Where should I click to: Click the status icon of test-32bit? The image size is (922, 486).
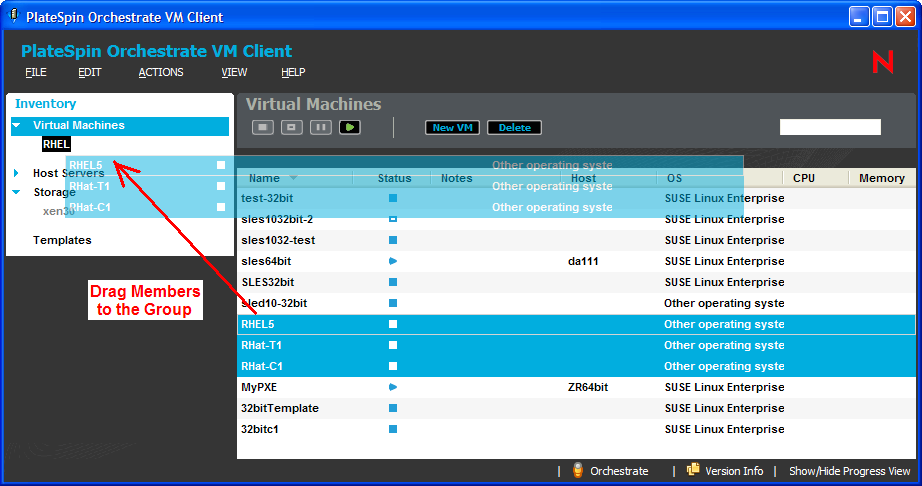click(393, 198)
